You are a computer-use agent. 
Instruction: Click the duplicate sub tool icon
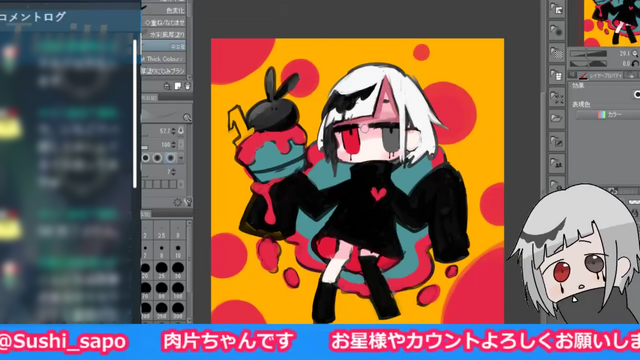click(x=178, y=86)
